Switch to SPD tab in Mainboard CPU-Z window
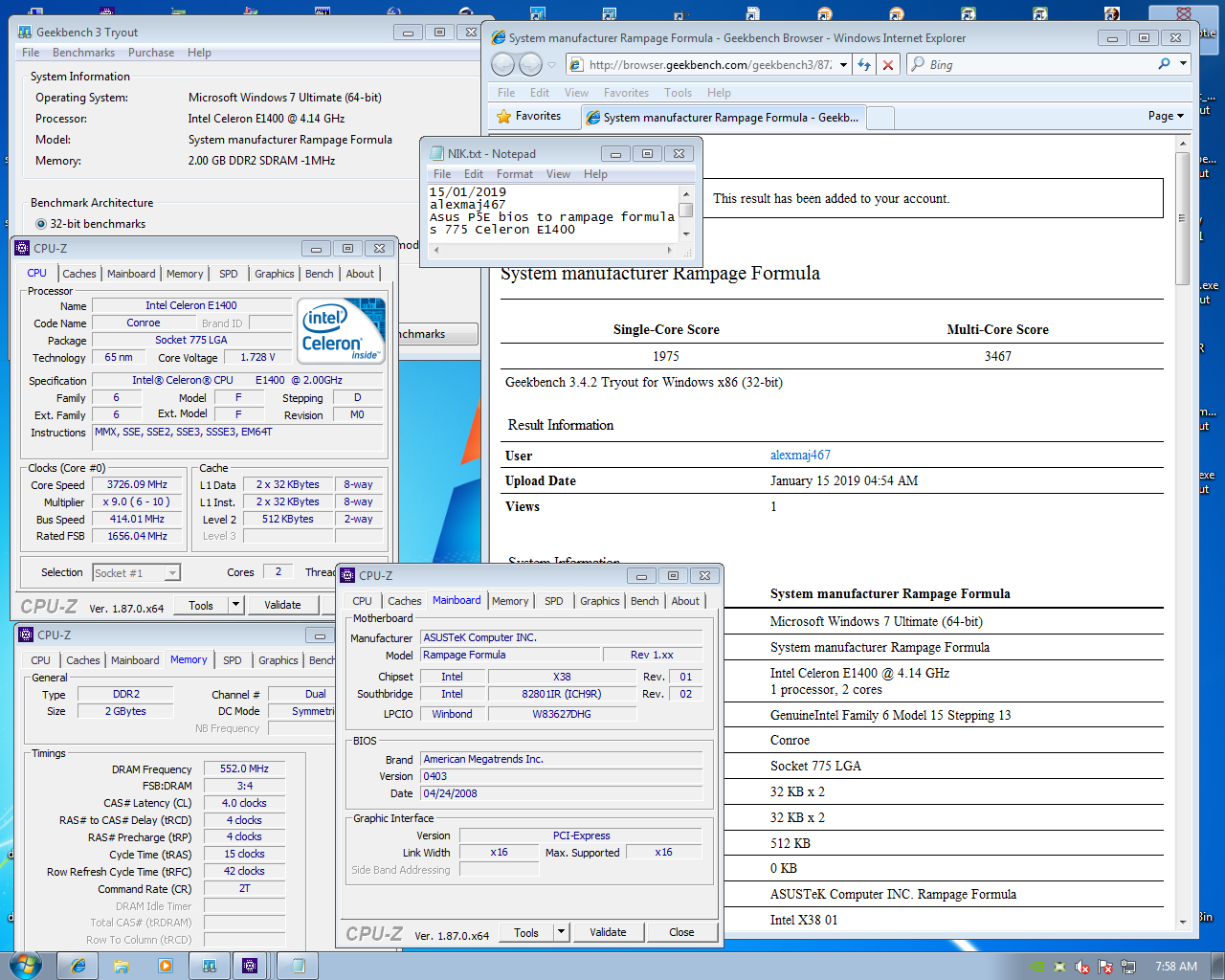Image resolution: width=1225 pixels, height=980 pixels. click(553, 601)
